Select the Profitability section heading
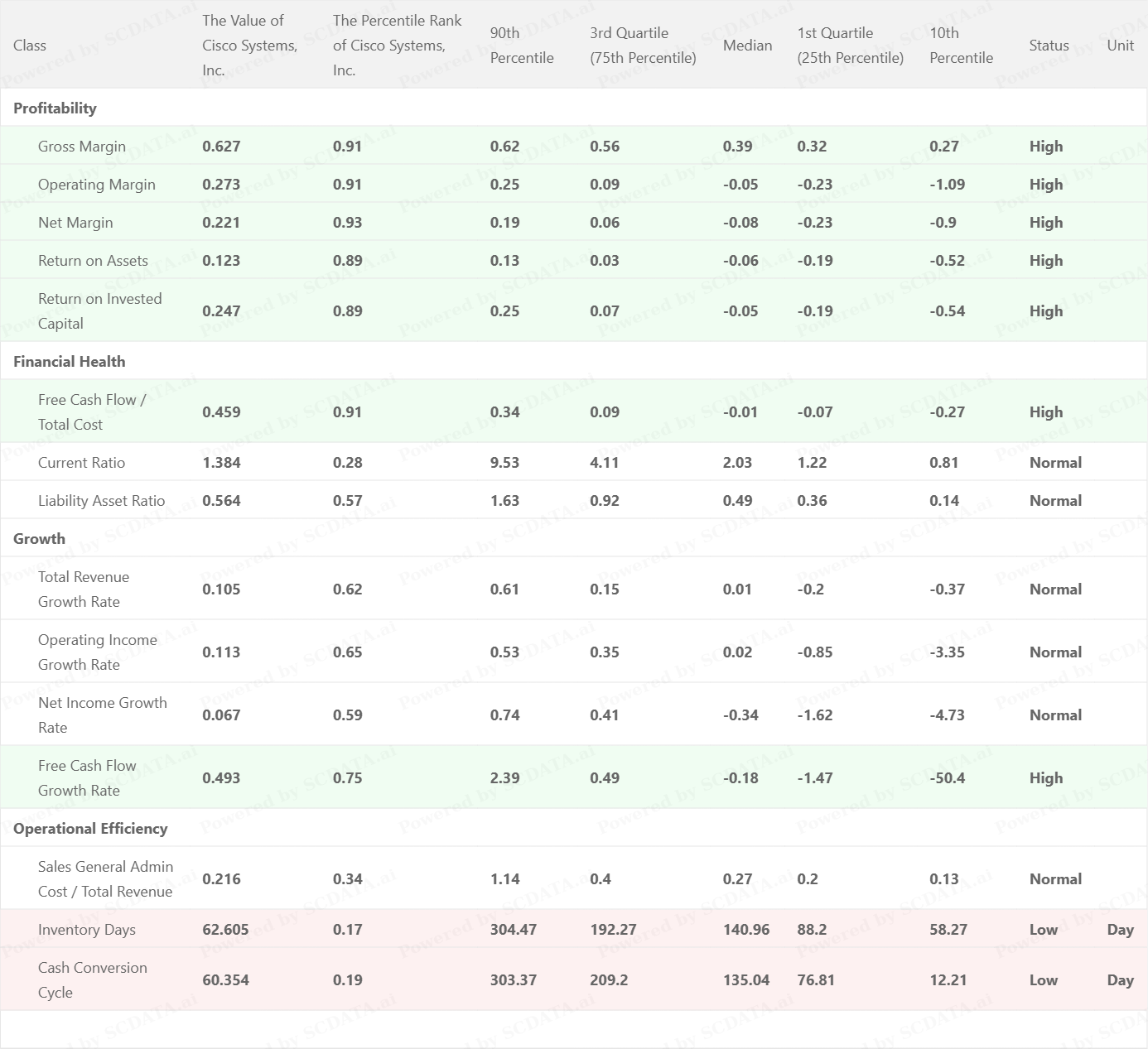This screenshot has height=1049, width=1148. 55,108
